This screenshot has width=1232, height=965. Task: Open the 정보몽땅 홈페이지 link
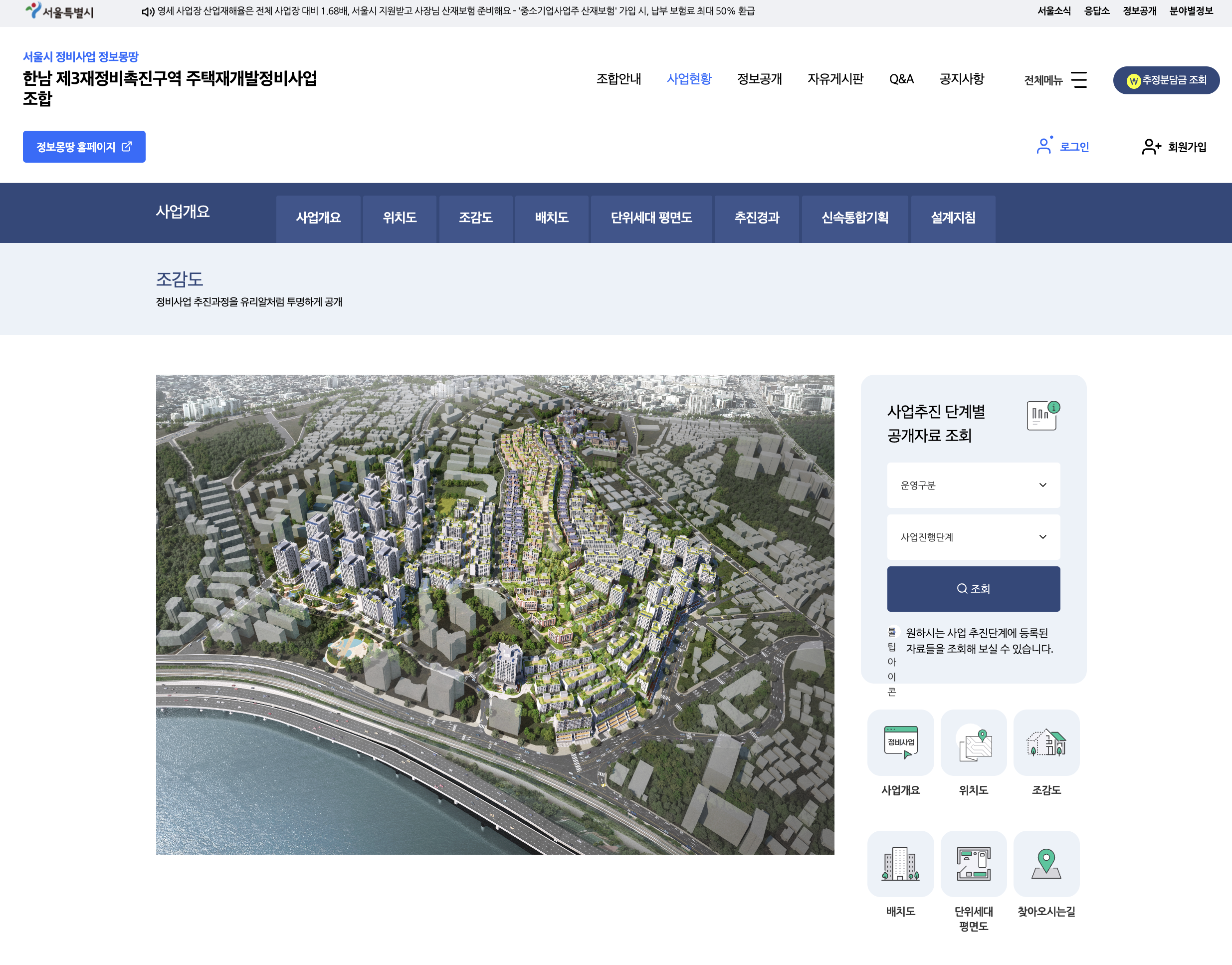[84, 147]
